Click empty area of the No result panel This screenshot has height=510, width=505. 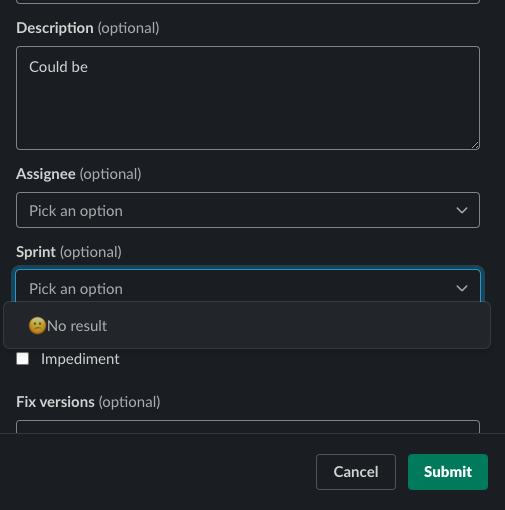[300, 326]
